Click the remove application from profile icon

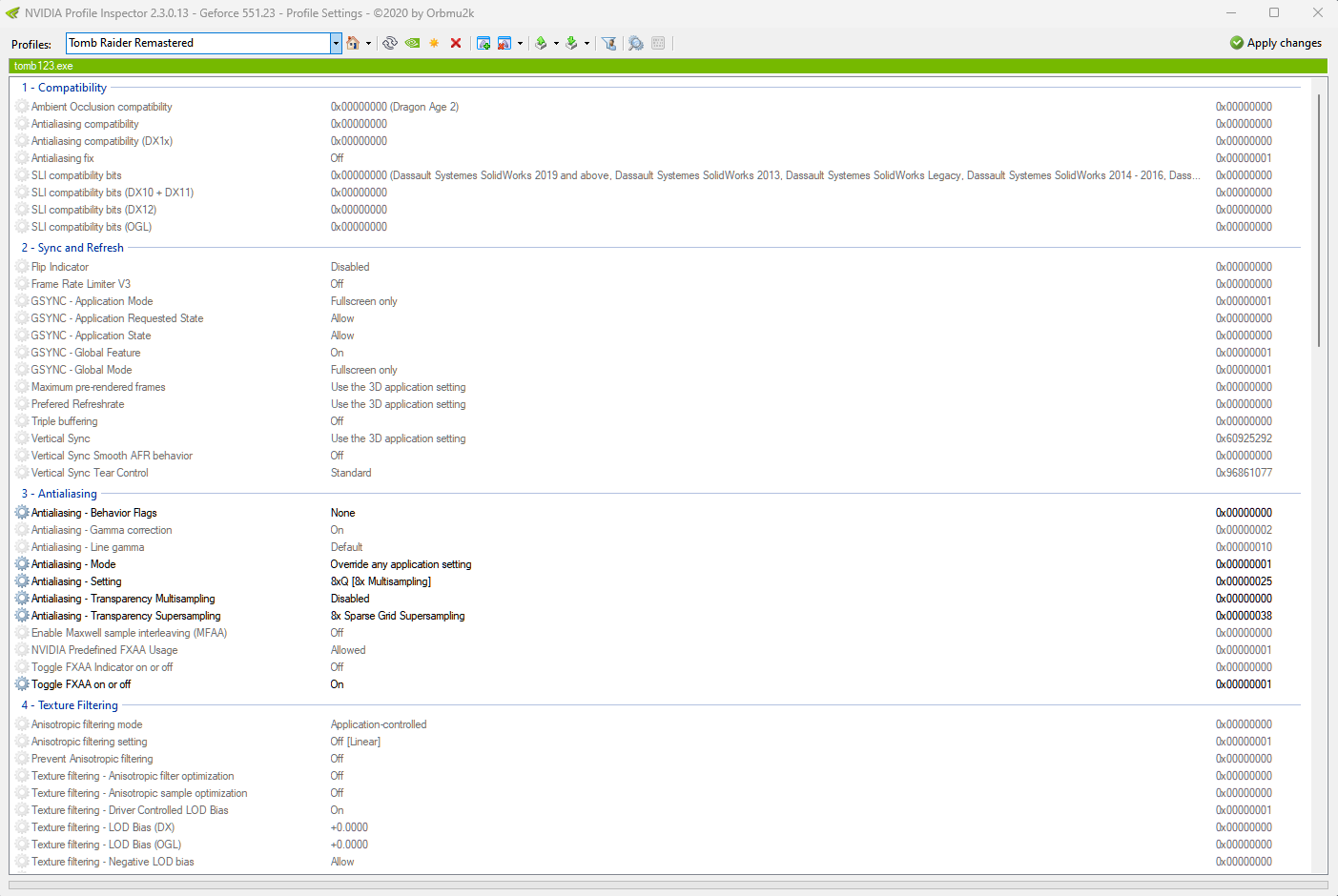point(504,43)
